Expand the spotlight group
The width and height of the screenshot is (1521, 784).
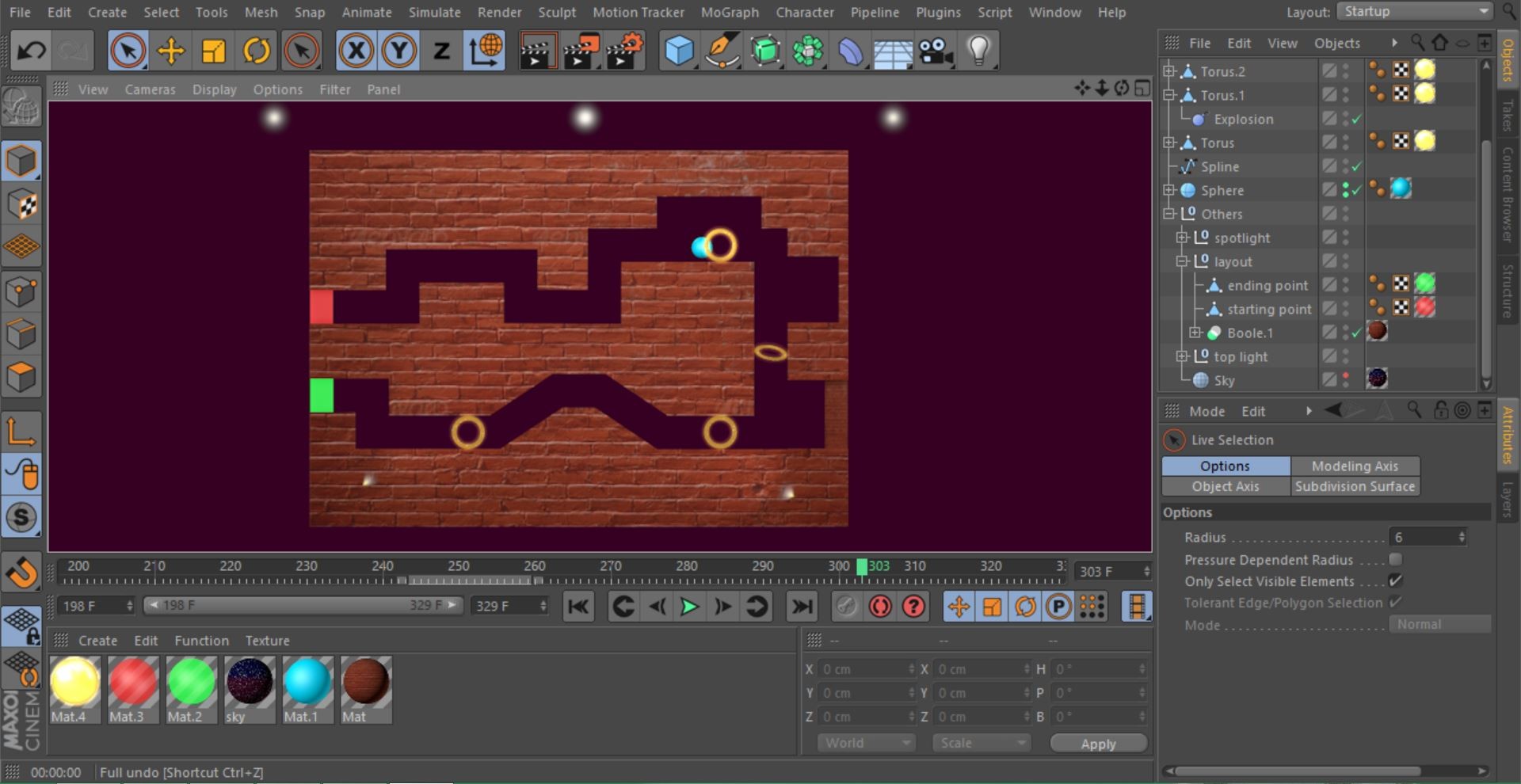[x=1182, y=238]
